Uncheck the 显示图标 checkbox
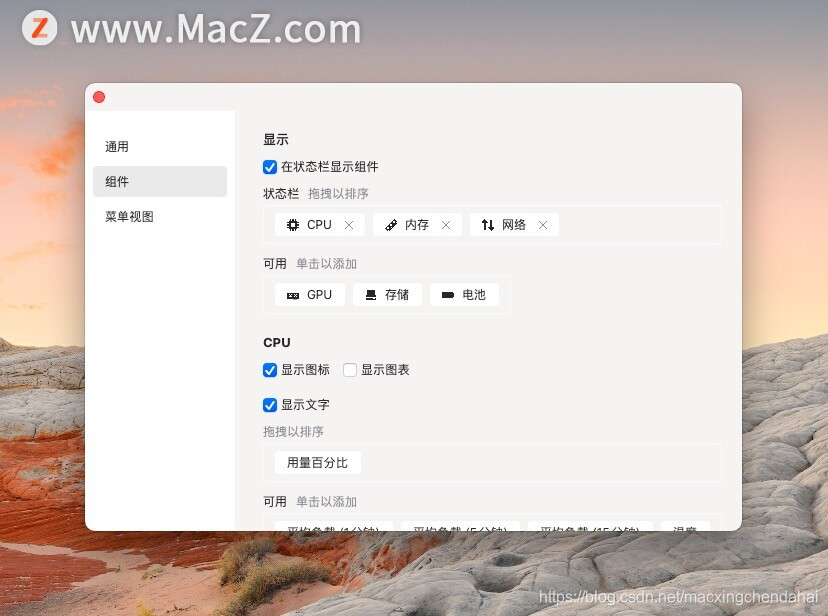 [270, 370]
